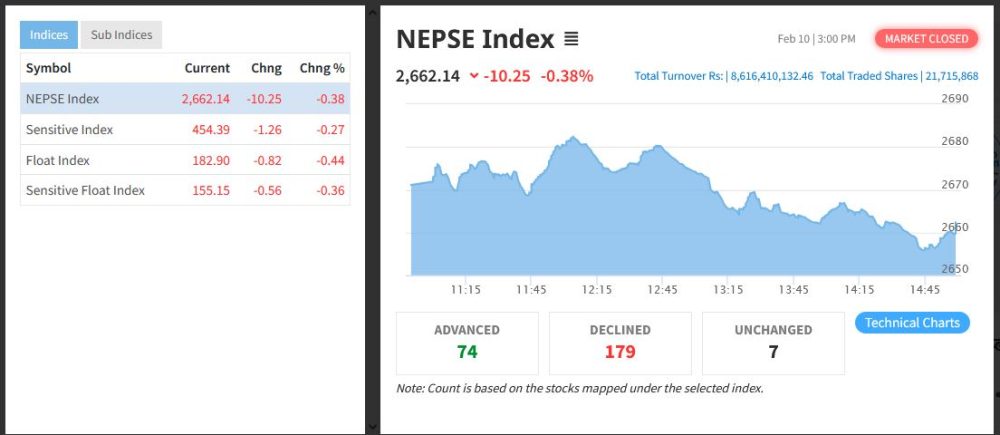Open the menu icon beside NEPSE Index title
This screenshot has width=1000, height=435.
(571, 40)
